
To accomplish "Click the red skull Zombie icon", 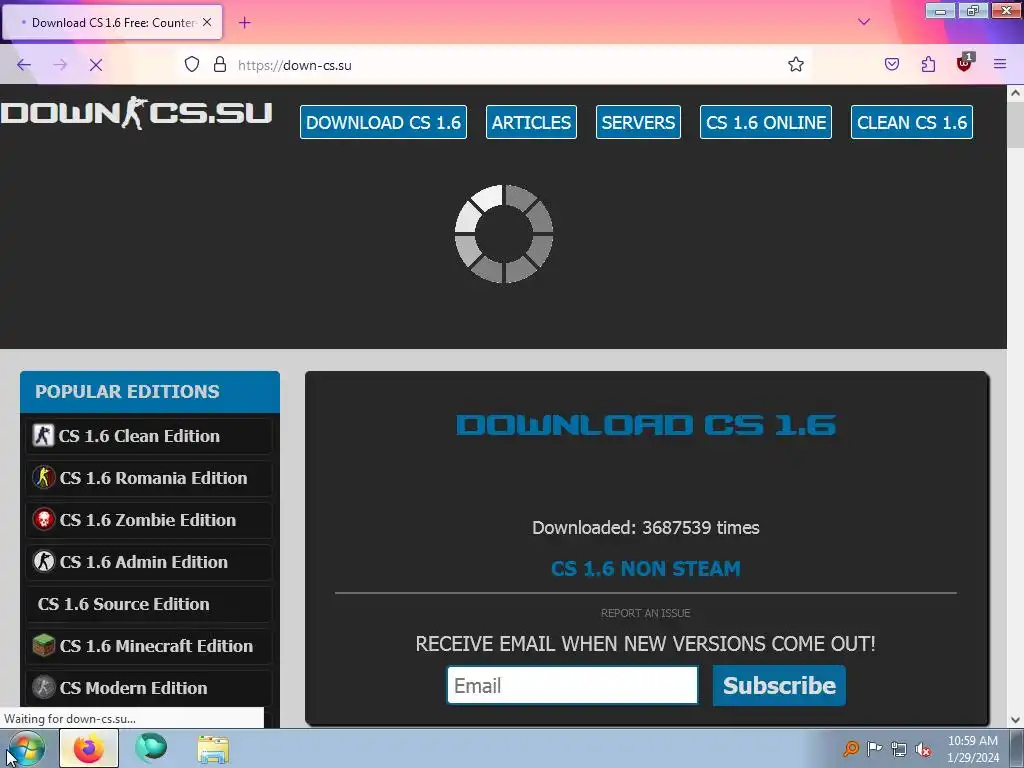I will tap(44, 520).
